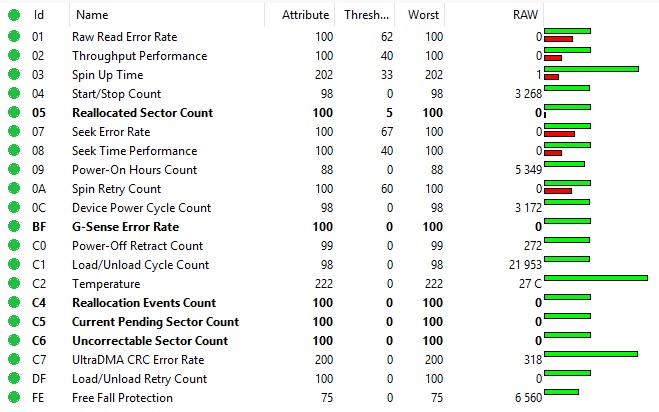Click the Attribute column header
This screenshot has height=412, width=659.
[x=305, y=15]
